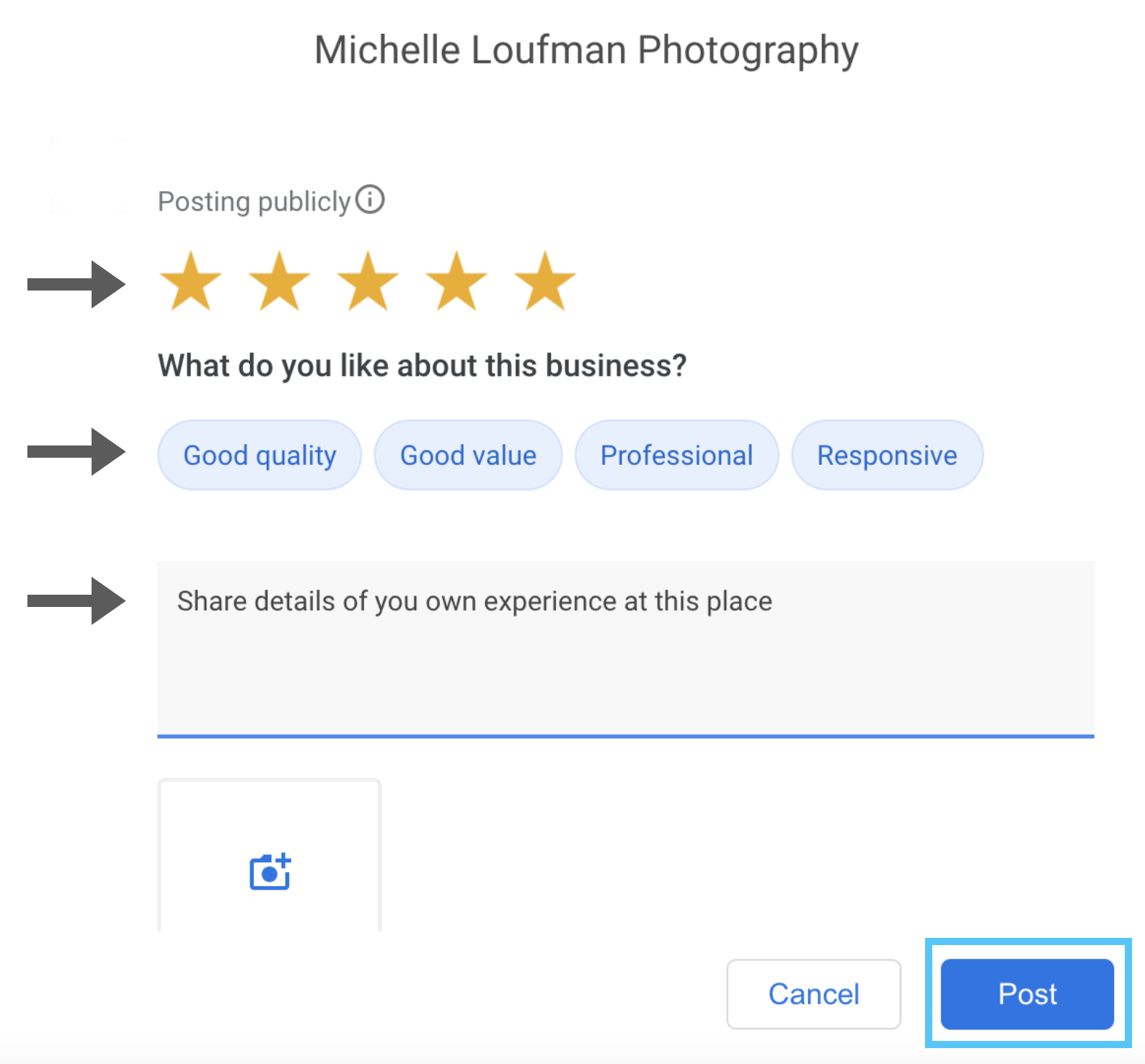The height and width of the screenshot is (1064, 1145).
Task: Click the Posting publicly label
Action: click(255, 201)
